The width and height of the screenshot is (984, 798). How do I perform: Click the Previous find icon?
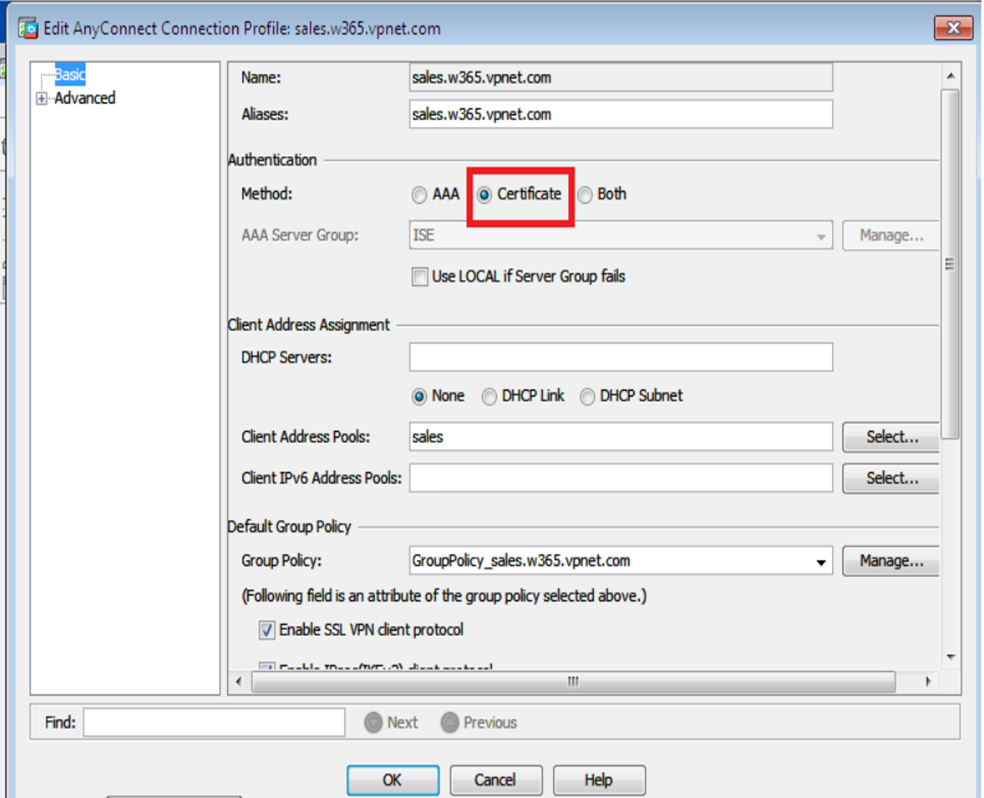coord(450,723)
